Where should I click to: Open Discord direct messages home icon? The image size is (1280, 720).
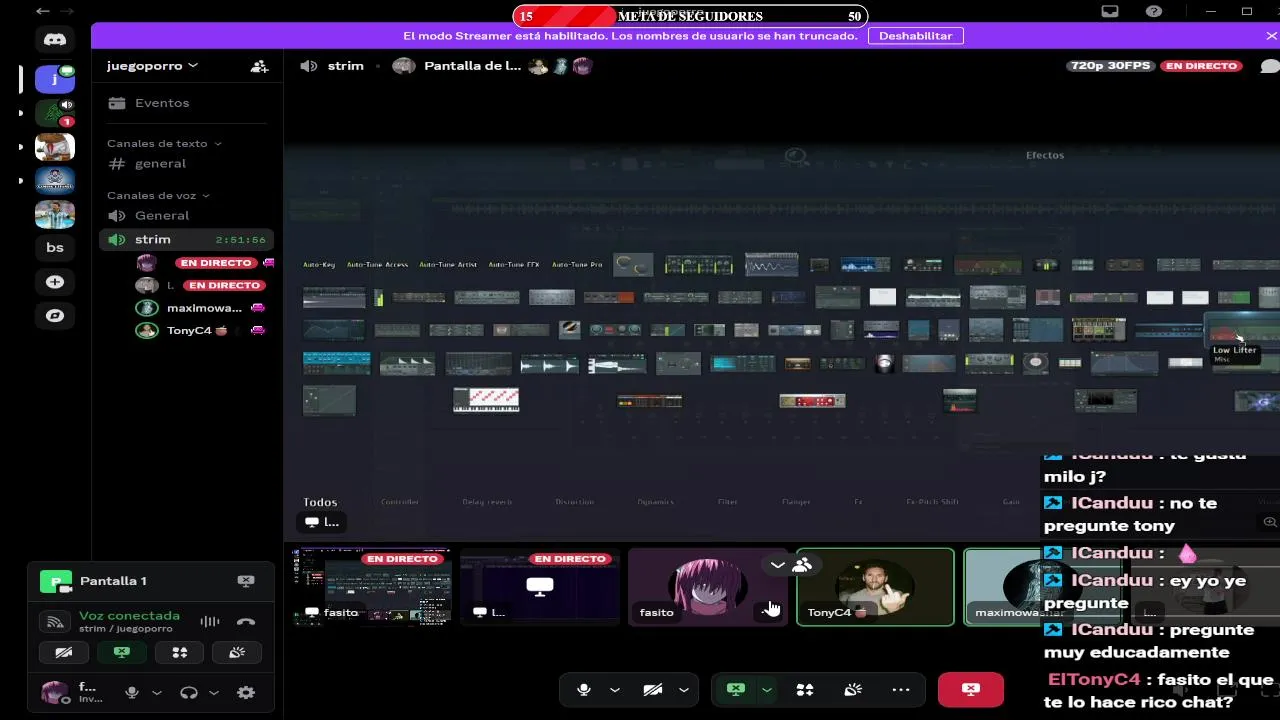pos(55,40)
